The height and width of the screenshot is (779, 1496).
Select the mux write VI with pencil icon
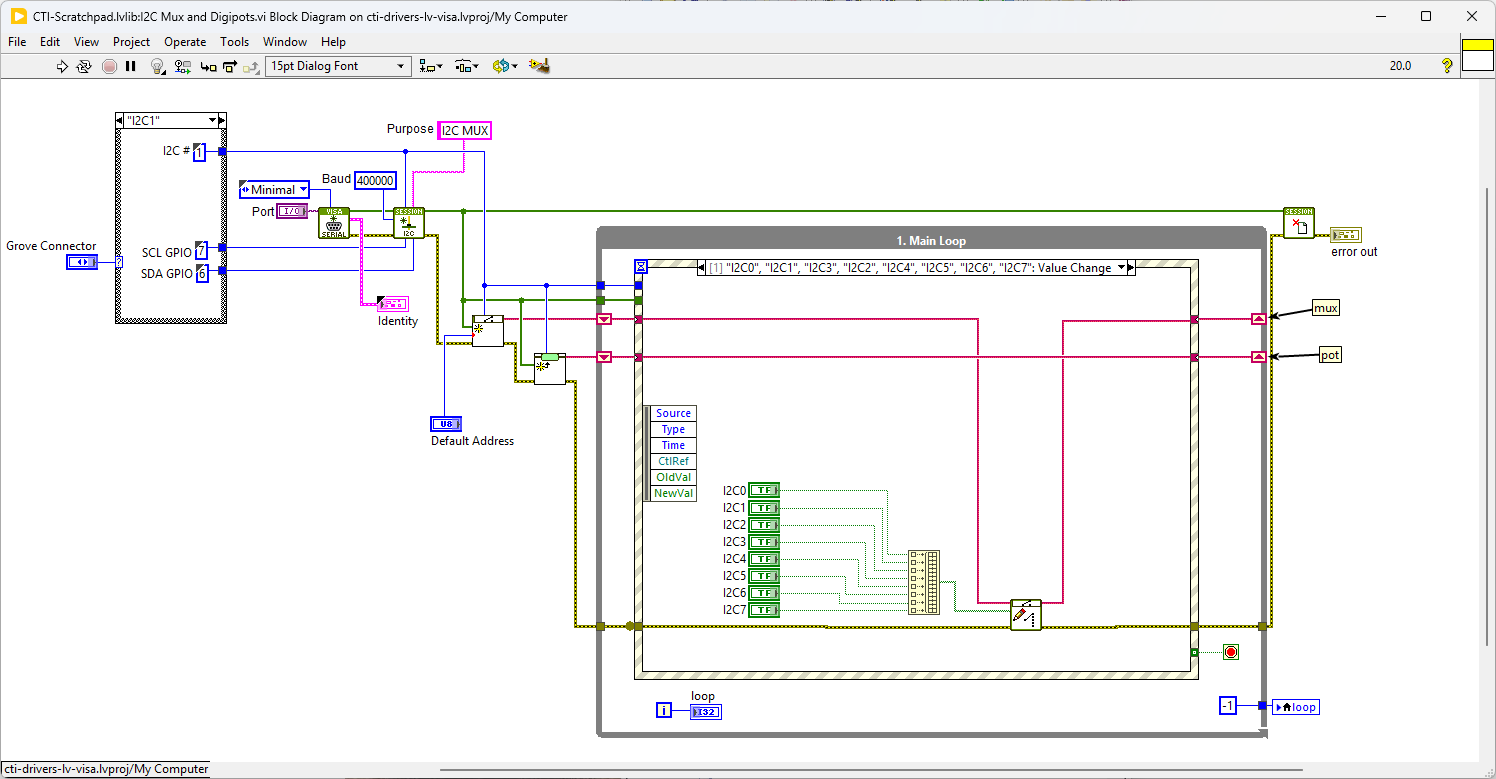click(1026, 615)
